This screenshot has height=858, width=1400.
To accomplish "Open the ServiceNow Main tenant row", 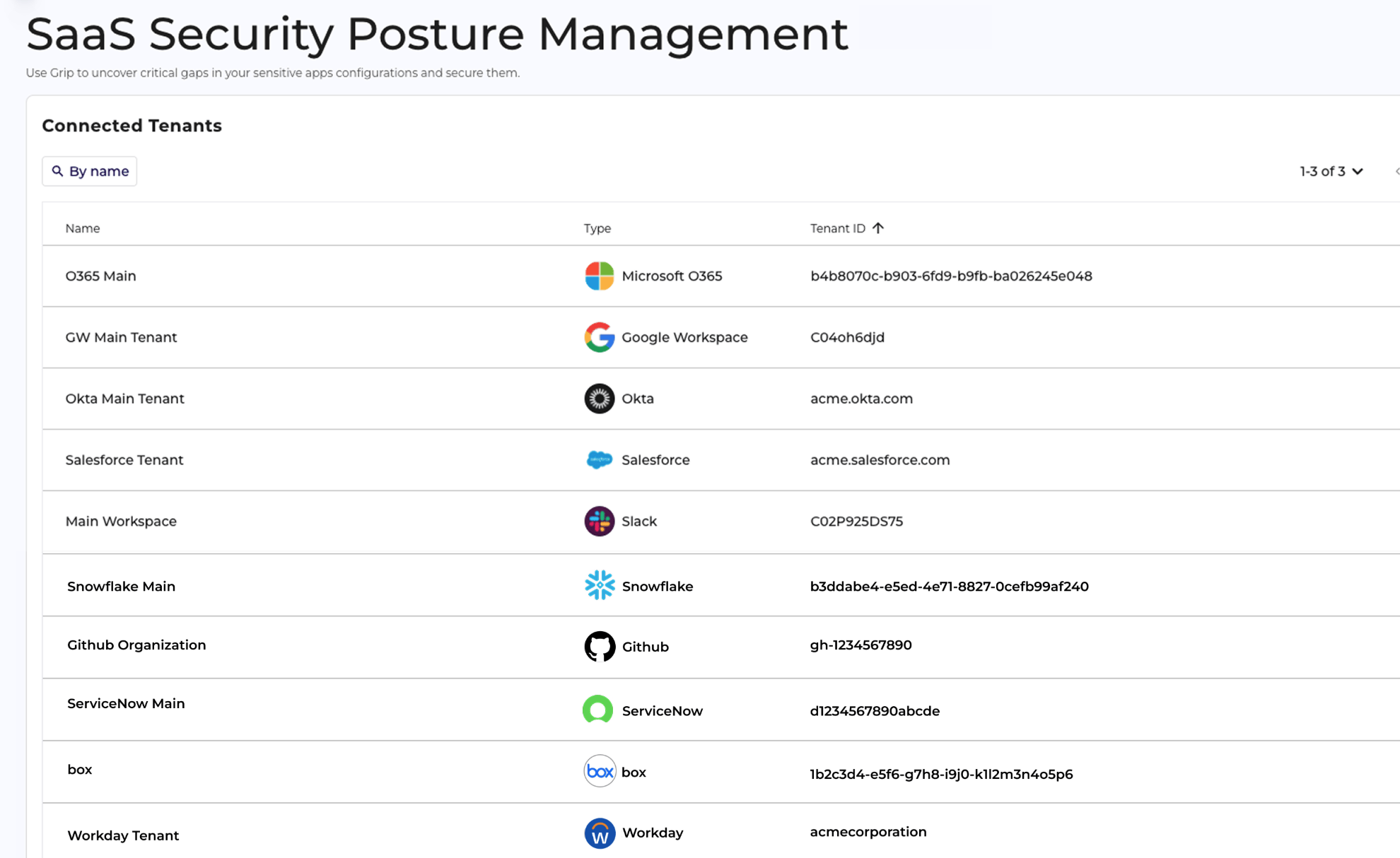I will 721,710.
